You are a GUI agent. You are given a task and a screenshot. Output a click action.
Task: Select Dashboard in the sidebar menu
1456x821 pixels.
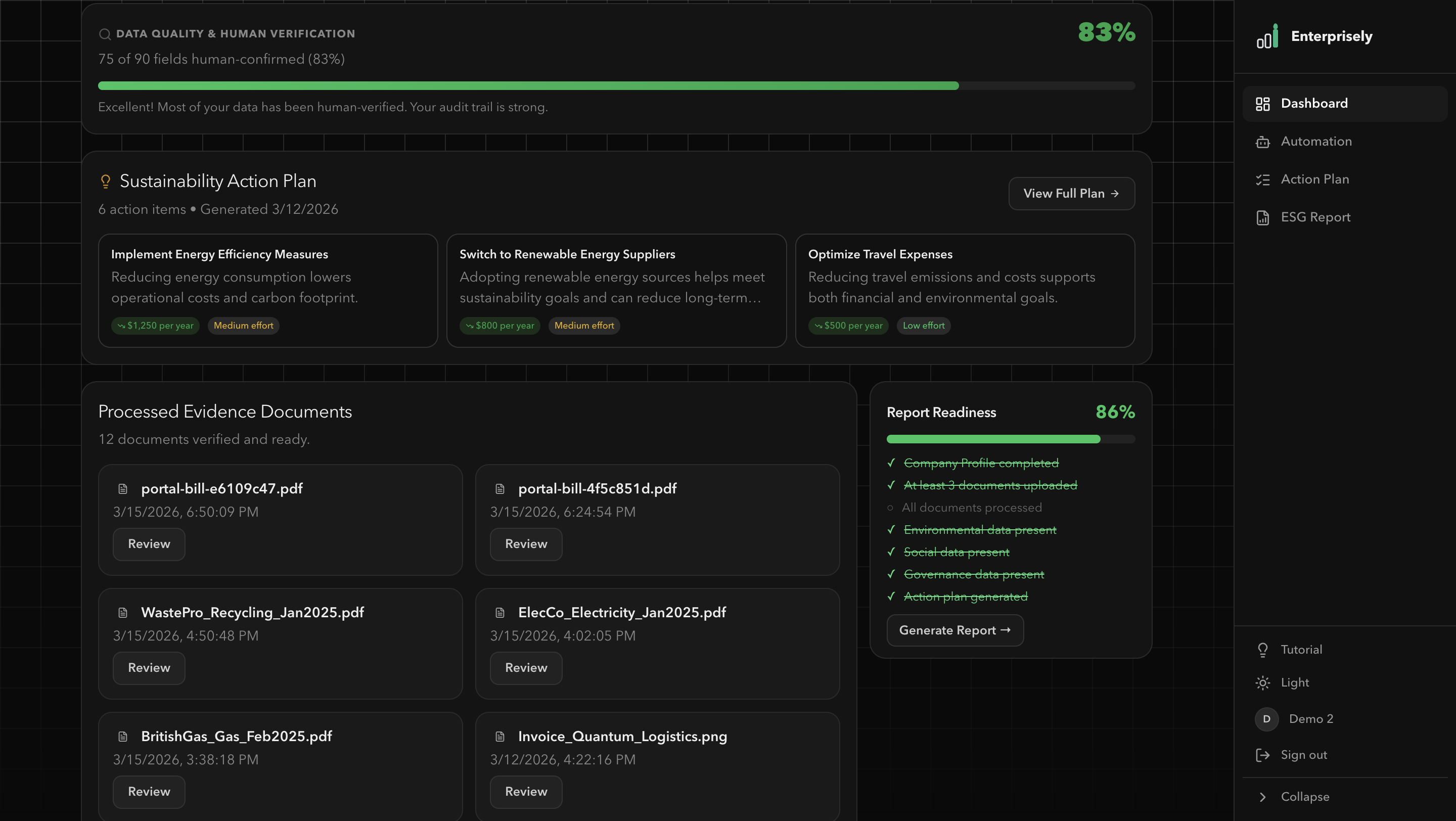click(1313, 104)
